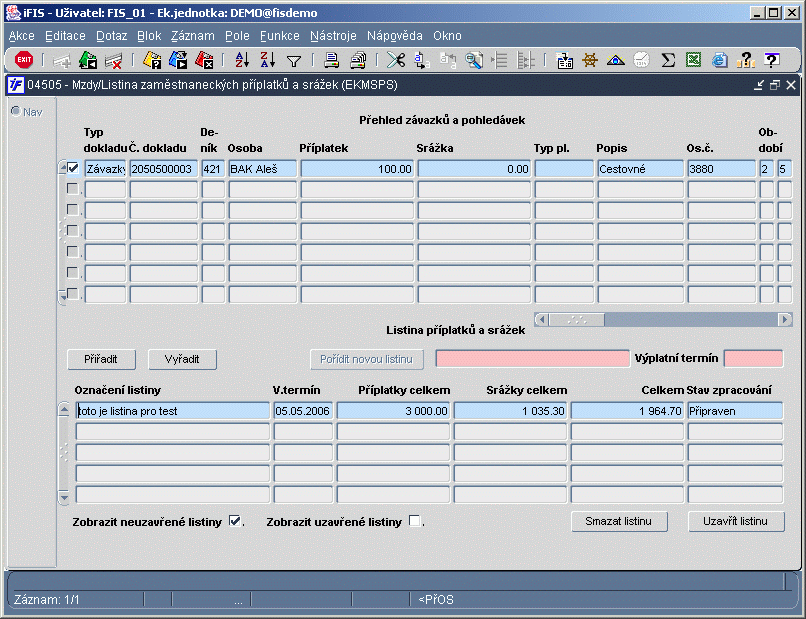Click down arrow of upper table record scroller
Image resolution: width=806 pixels, height=619 pixels.
coord(63,297)
